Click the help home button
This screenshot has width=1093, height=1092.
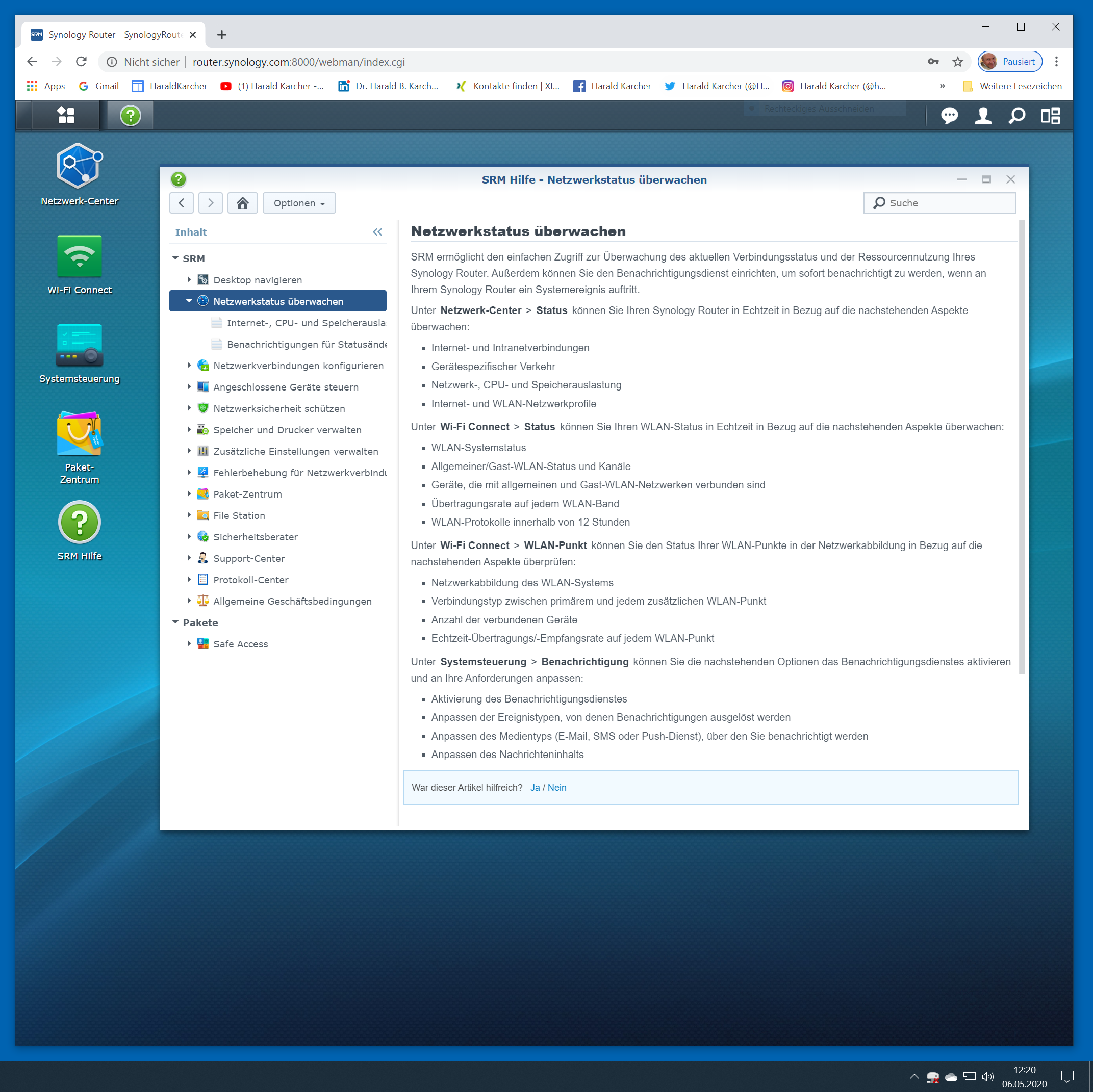[x=243, y=203]
